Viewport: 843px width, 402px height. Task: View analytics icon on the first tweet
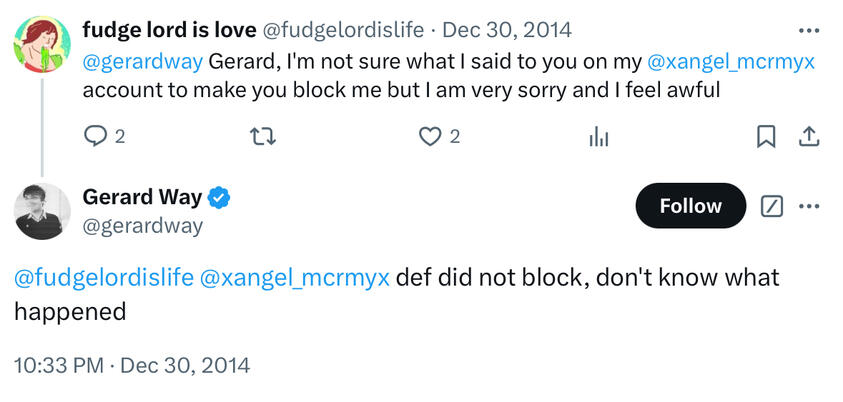pyautogui.click(x=598, y=137)
